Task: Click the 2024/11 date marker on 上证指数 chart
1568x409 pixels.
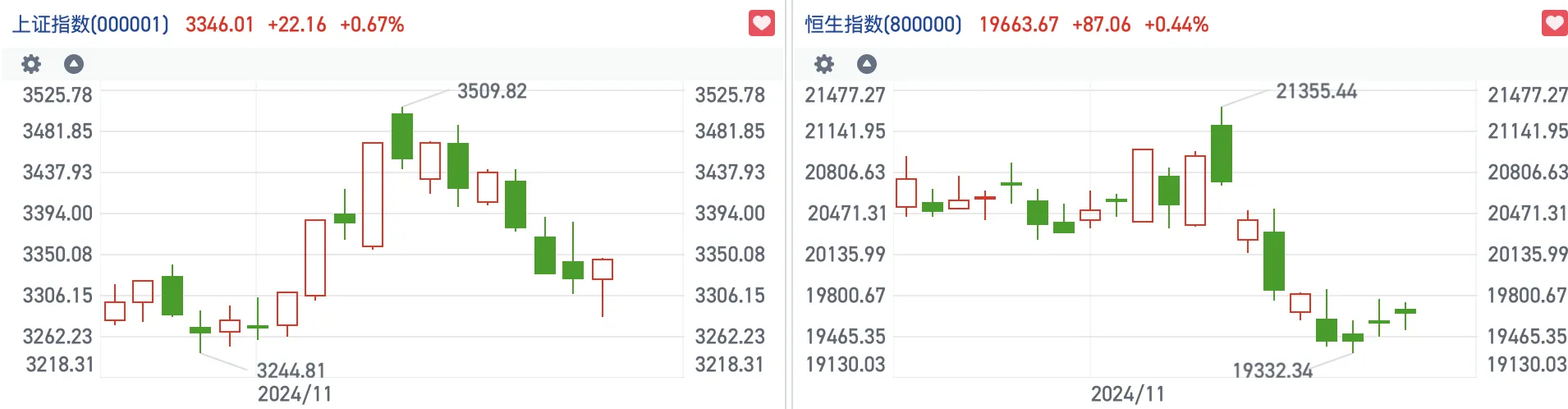Action: (295, 394)
